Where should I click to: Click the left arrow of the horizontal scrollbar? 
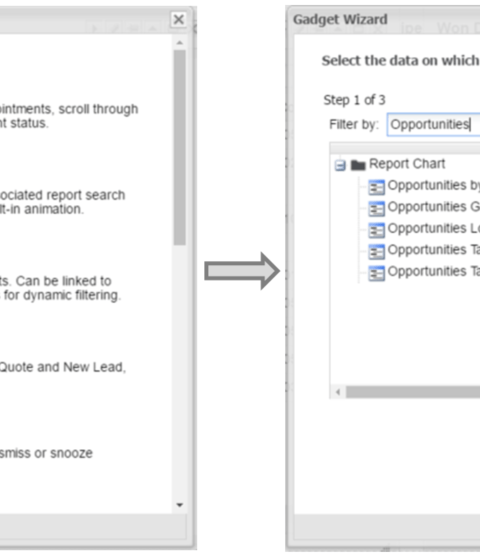(x=338, y=392)
